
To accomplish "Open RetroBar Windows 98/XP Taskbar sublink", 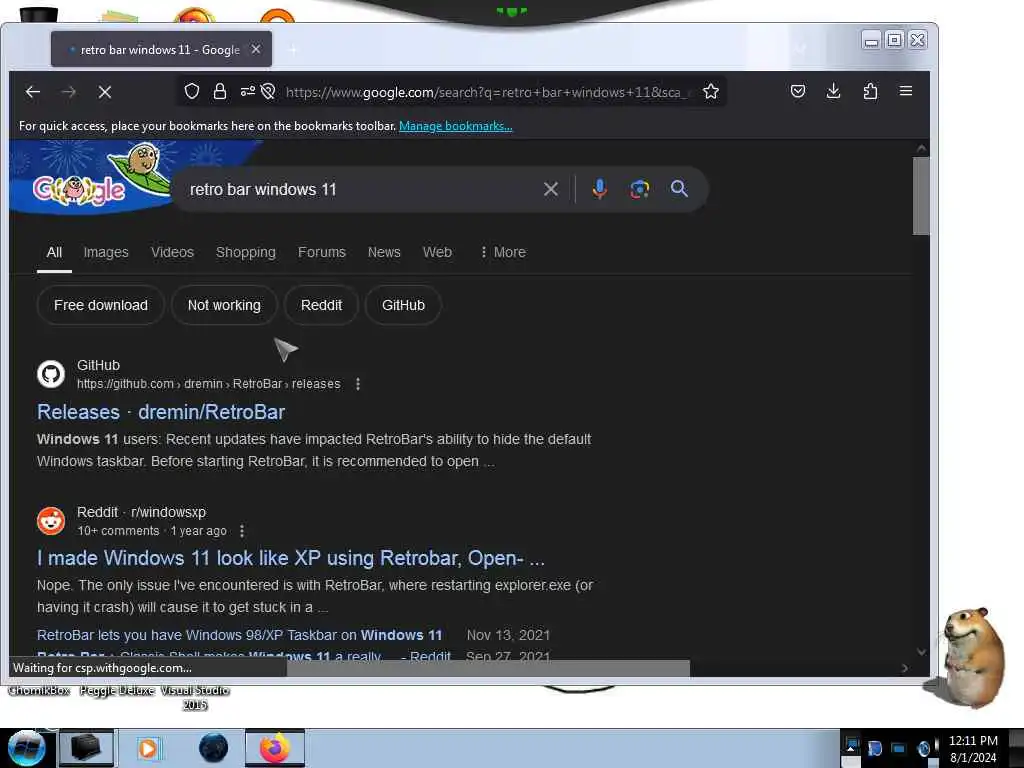I will 239,635.
